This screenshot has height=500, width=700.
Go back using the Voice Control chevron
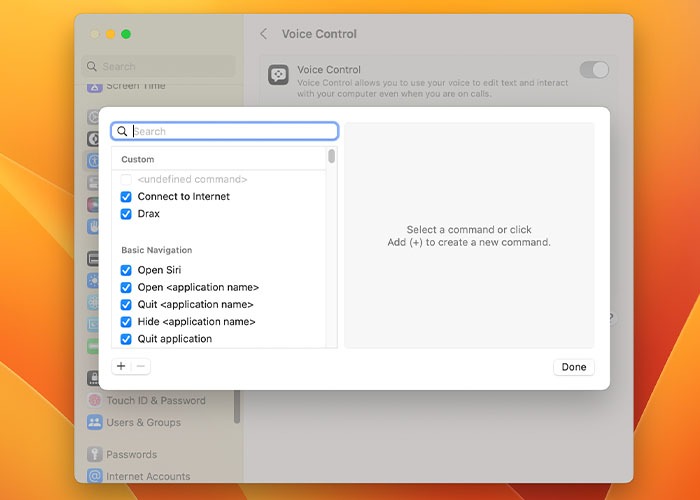click(x=264, y=34)
